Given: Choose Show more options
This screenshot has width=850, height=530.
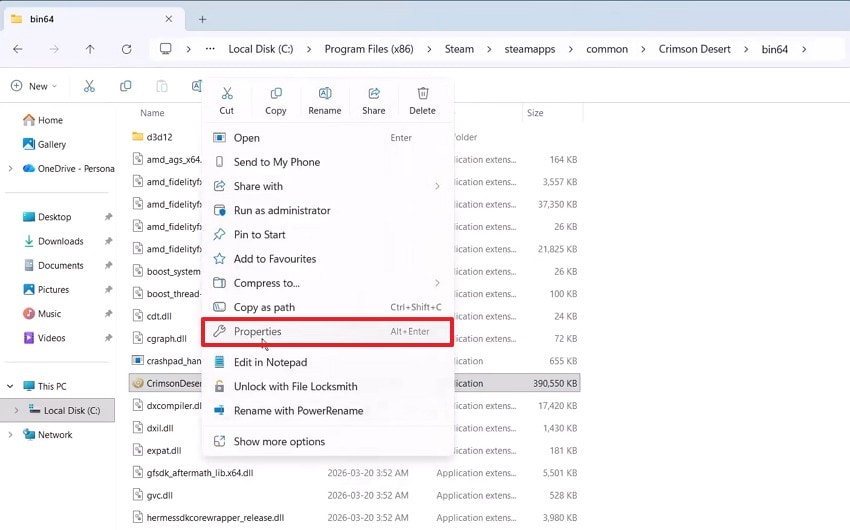Looking at the screenshot, I should coord(327,442).
